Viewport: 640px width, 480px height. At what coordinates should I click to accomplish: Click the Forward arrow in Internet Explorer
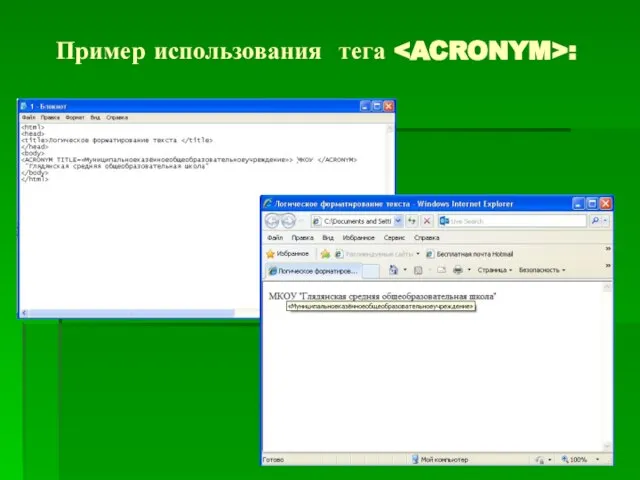[x=288, y=221]
